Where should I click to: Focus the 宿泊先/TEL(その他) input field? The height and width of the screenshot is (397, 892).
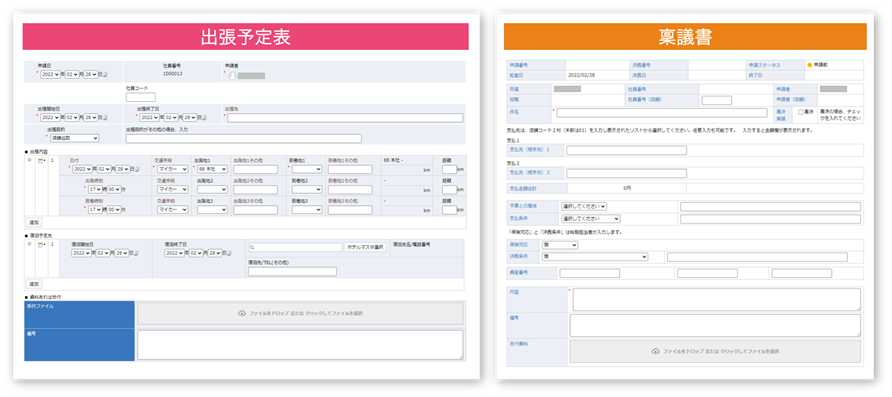(292, 271)
